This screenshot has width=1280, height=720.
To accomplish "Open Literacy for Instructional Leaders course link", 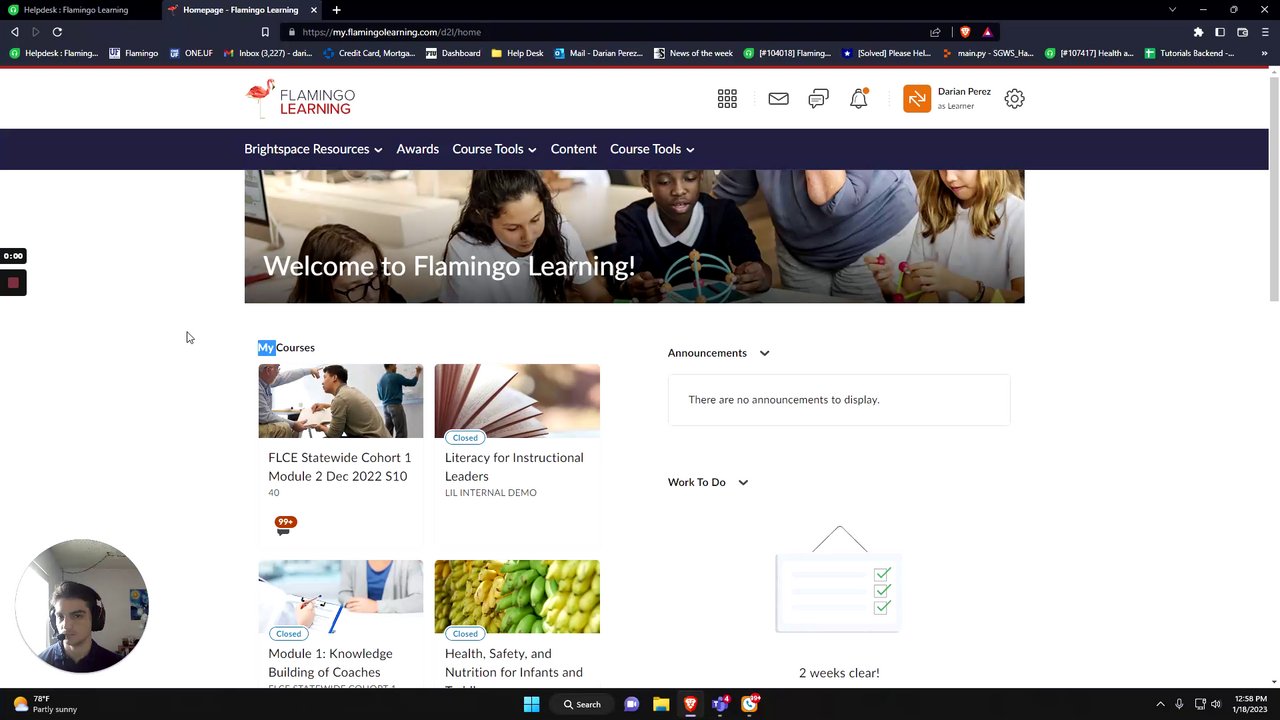I will point(514,467).
